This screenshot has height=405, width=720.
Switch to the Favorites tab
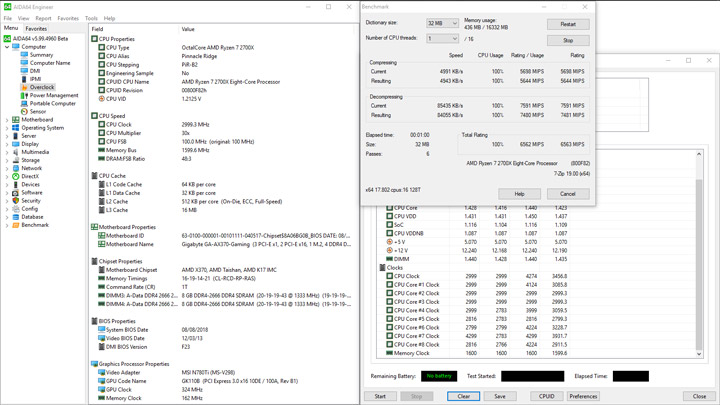pos(36,28)
